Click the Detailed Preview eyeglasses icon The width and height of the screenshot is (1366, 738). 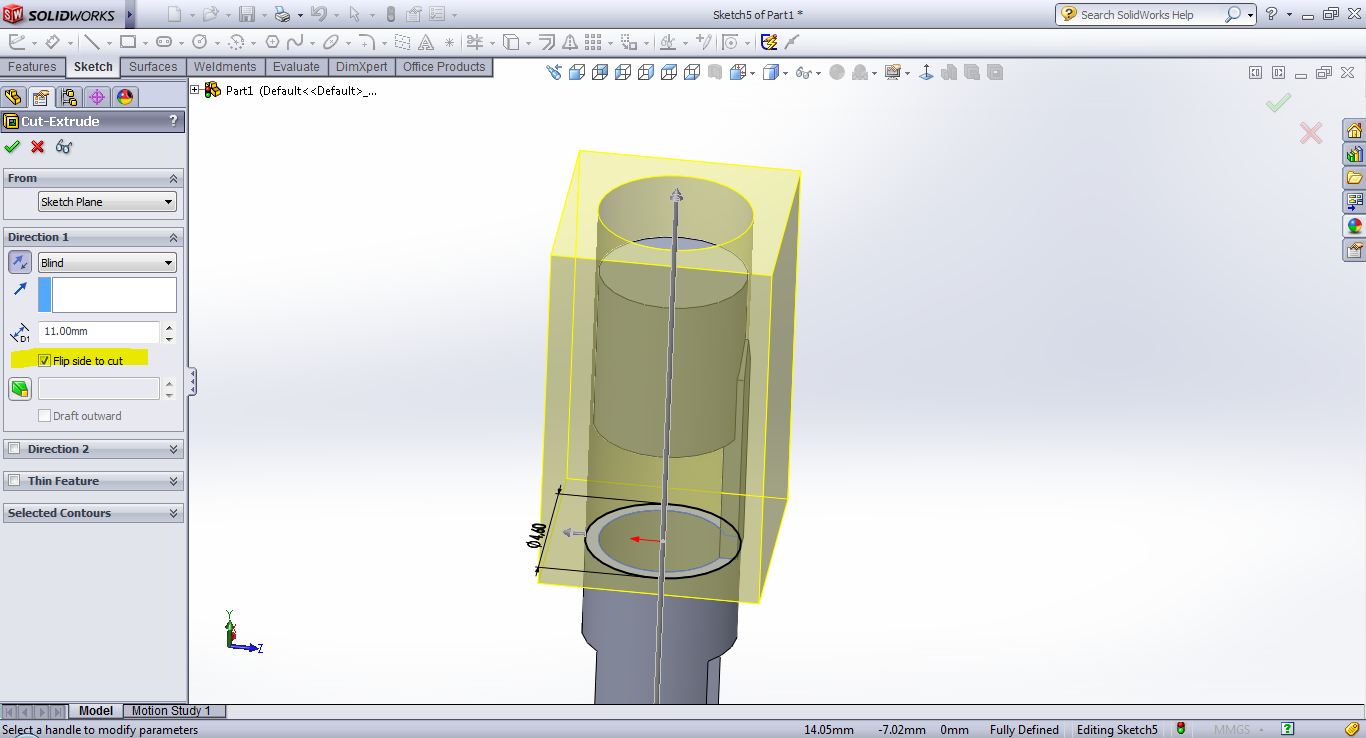point(64,147)
